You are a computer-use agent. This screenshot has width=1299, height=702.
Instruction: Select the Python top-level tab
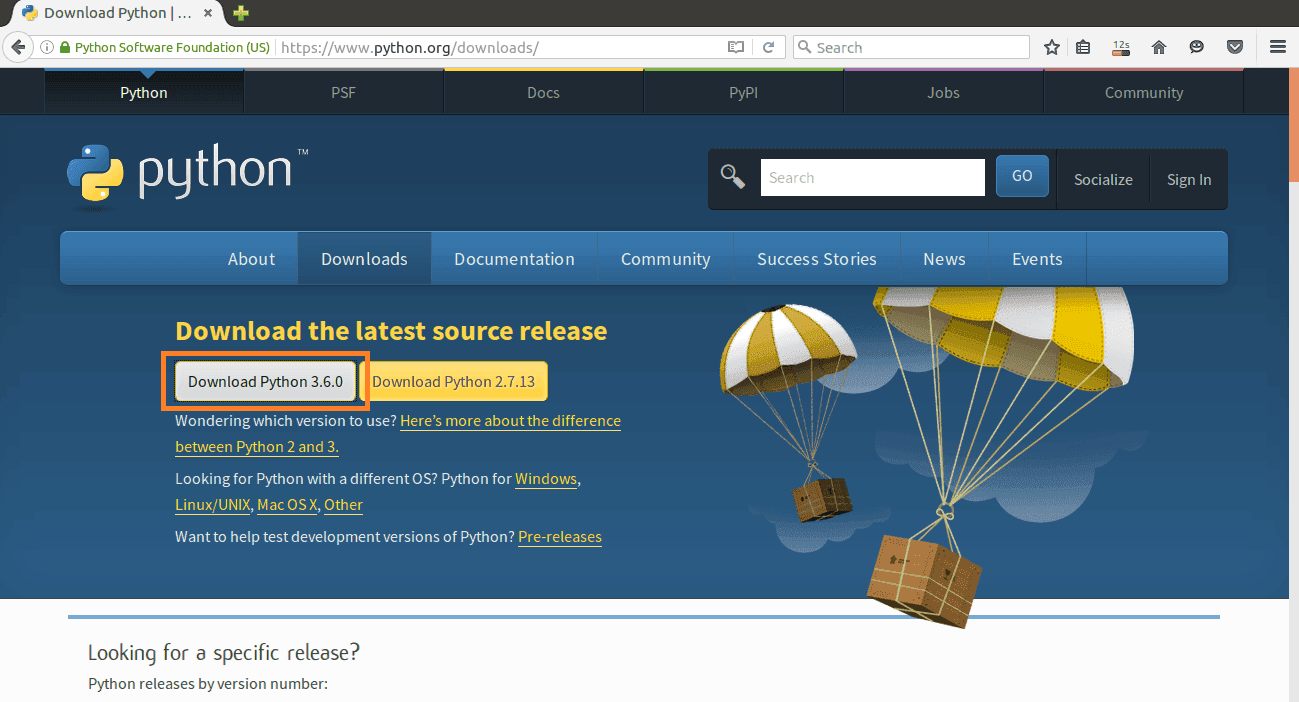pyautogui.click(x=144, y=92)
